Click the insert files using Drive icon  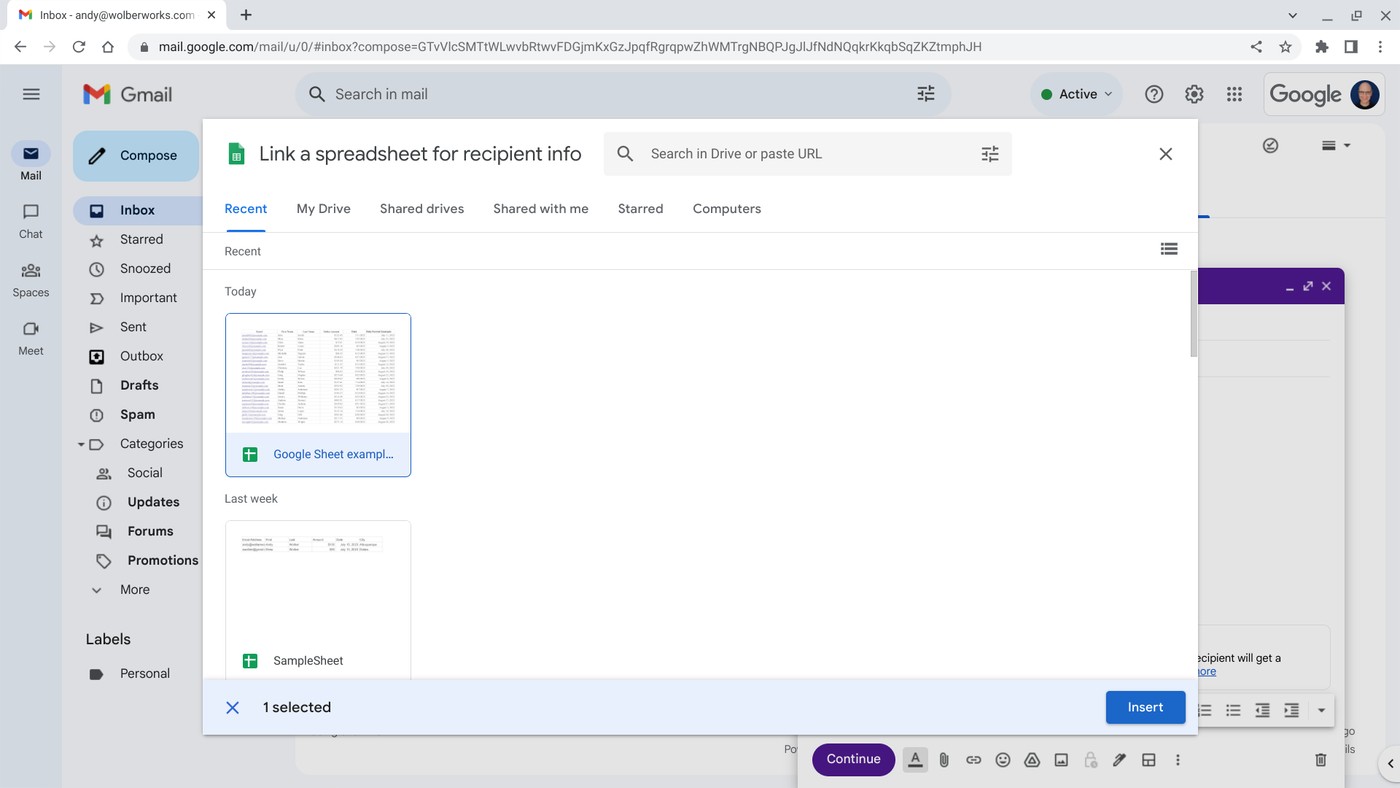click(x=1031, y=760)
